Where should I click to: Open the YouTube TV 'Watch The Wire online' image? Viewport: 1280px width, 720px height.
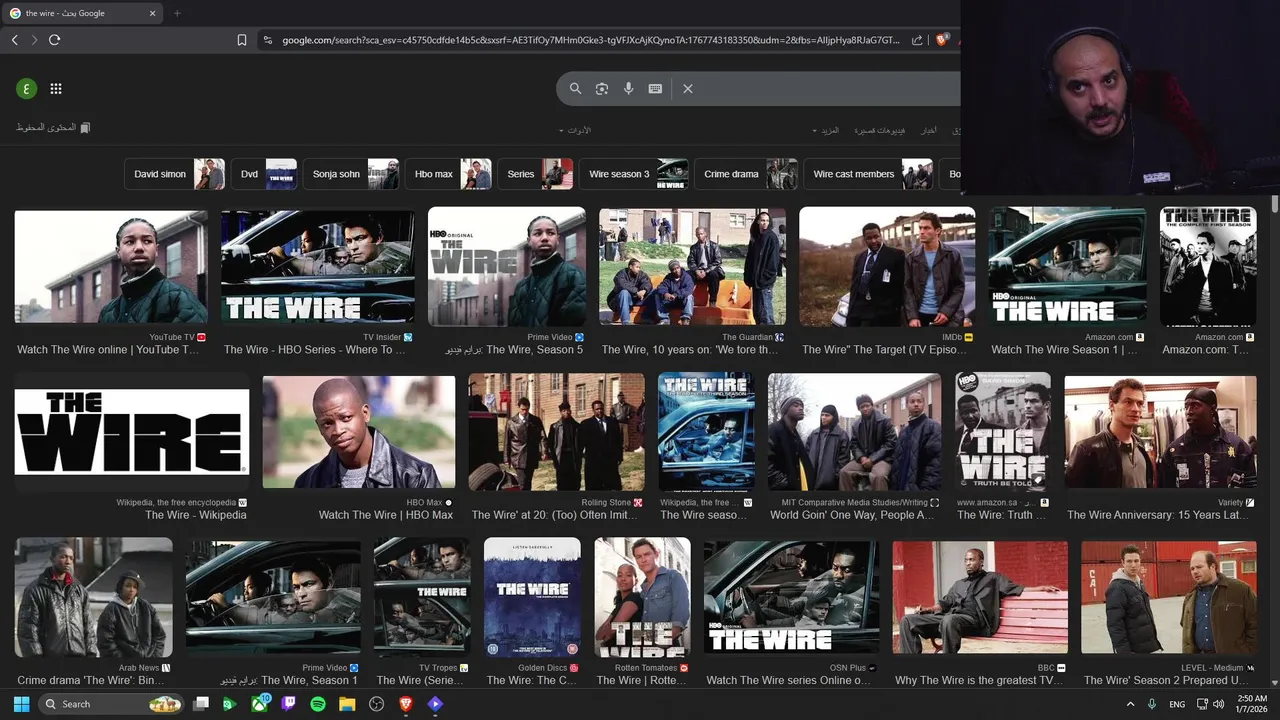pos(111,266)
